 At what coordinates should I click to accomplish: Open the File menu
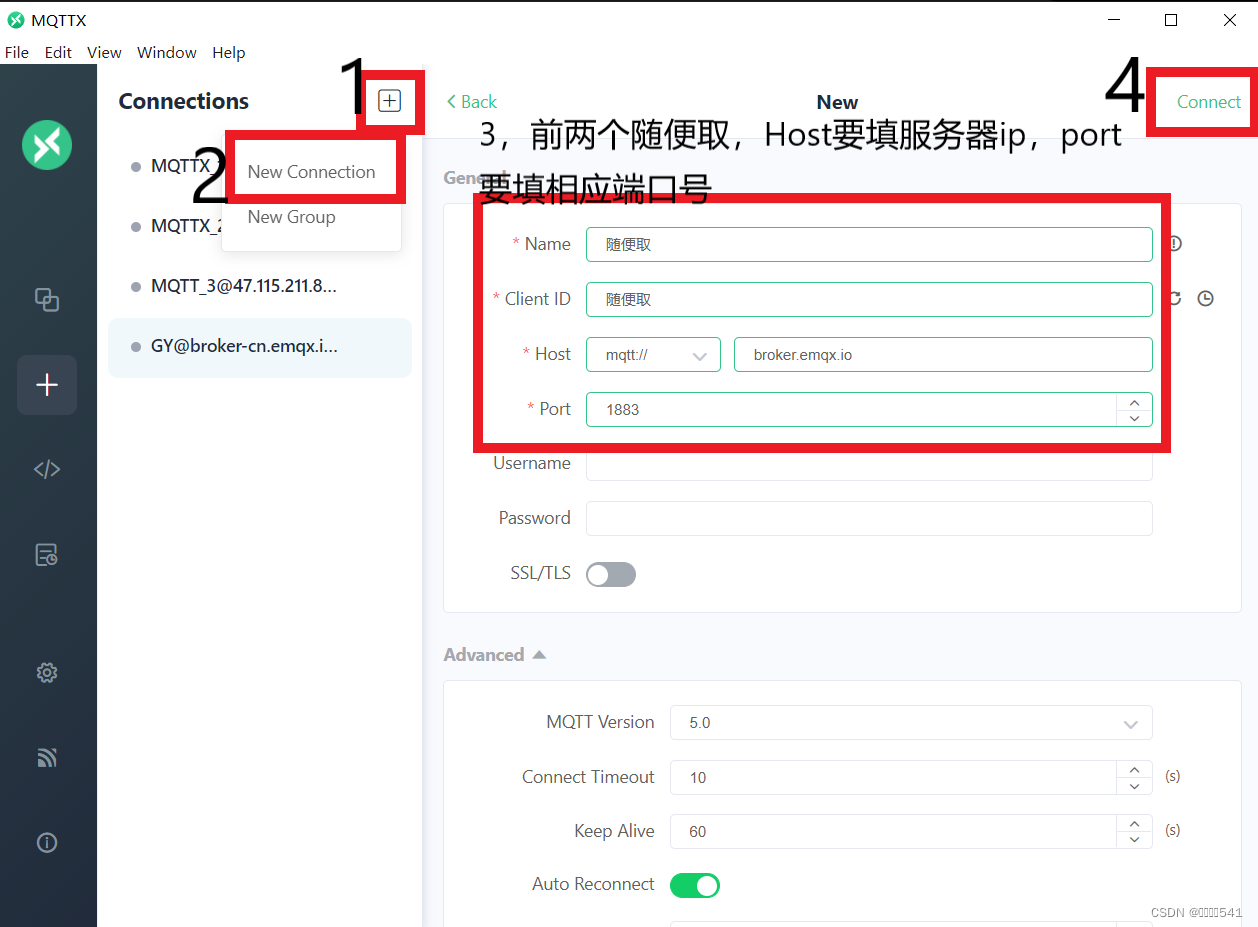16,52
